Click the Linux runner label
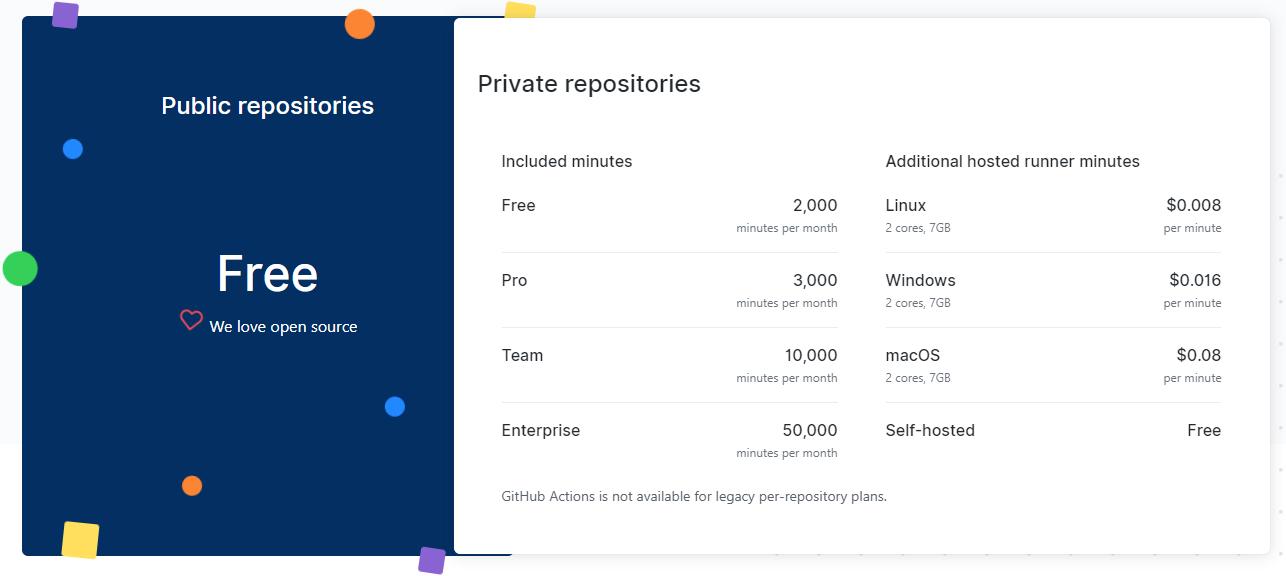 pos(905,206)
